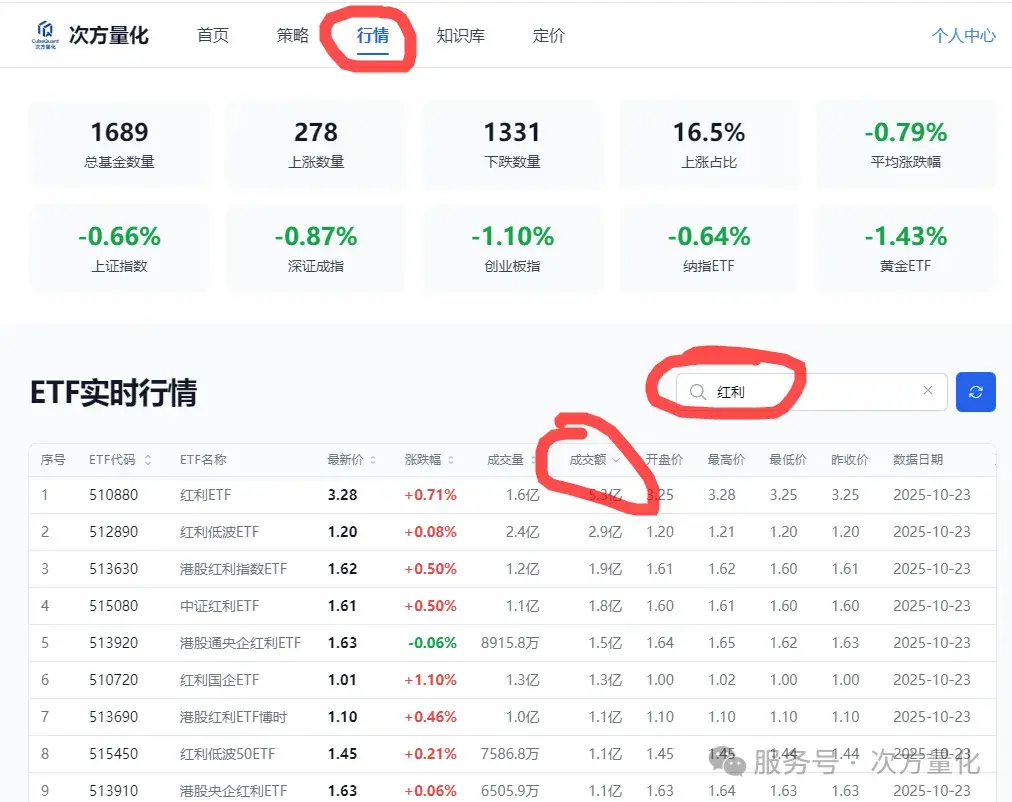Click the magnifier icon in the search box
1012x802 pixels.
(x=698, y=392)
